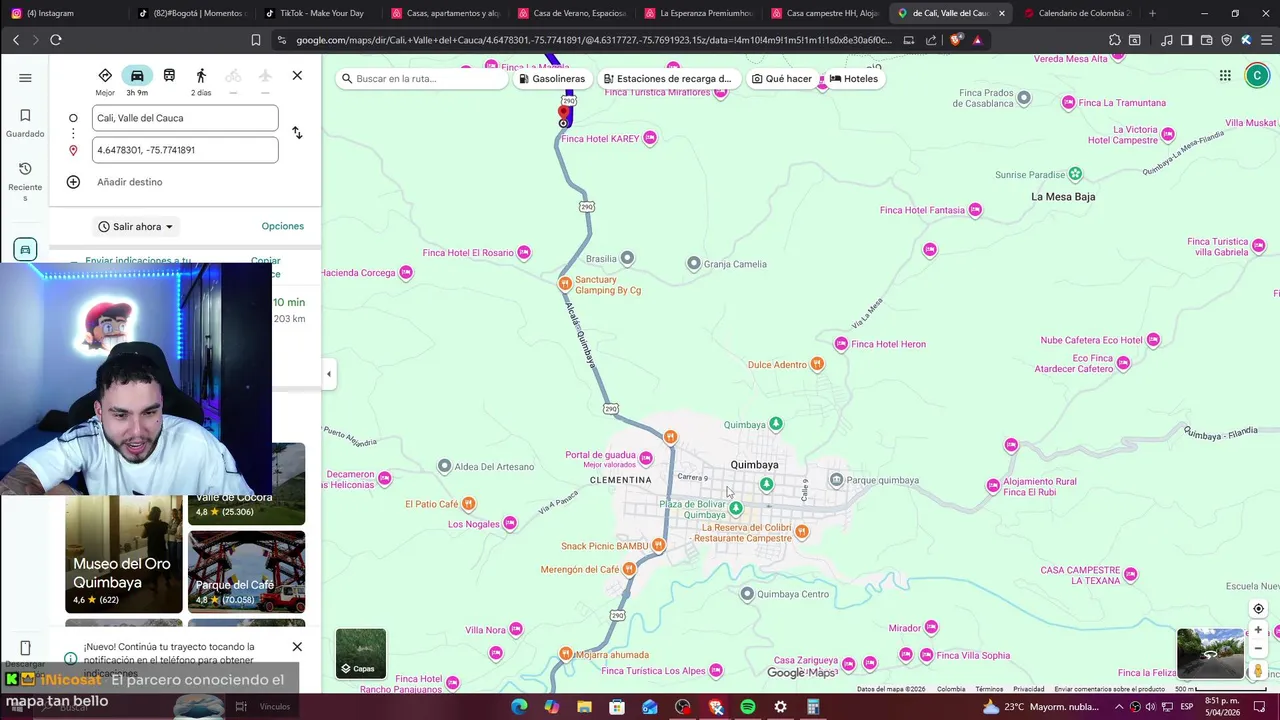Click the Finca Hotel Fantasia marker
Image resolution: width=1280 pixels, height=720 pixels.
pyautogui.click(x=975, y=210)
